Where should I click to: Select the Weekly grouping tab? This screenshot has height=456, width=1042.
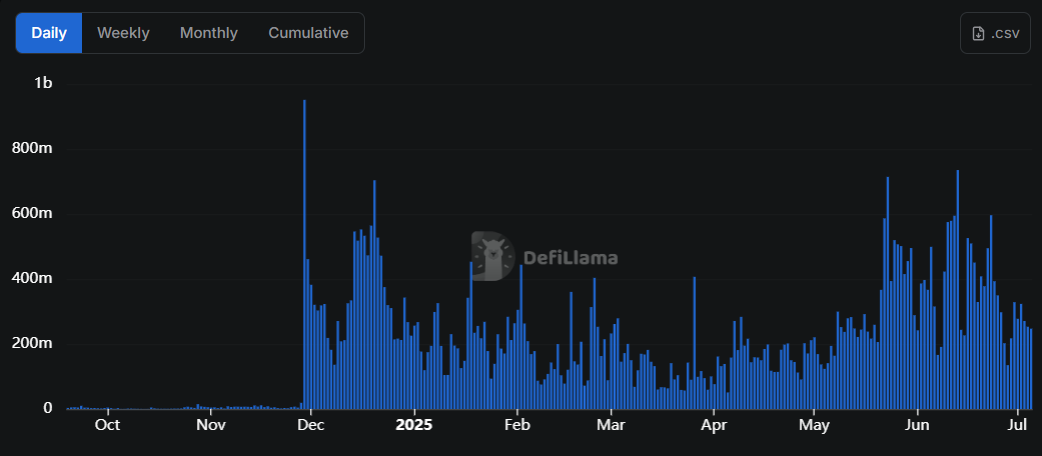[123, 33]
